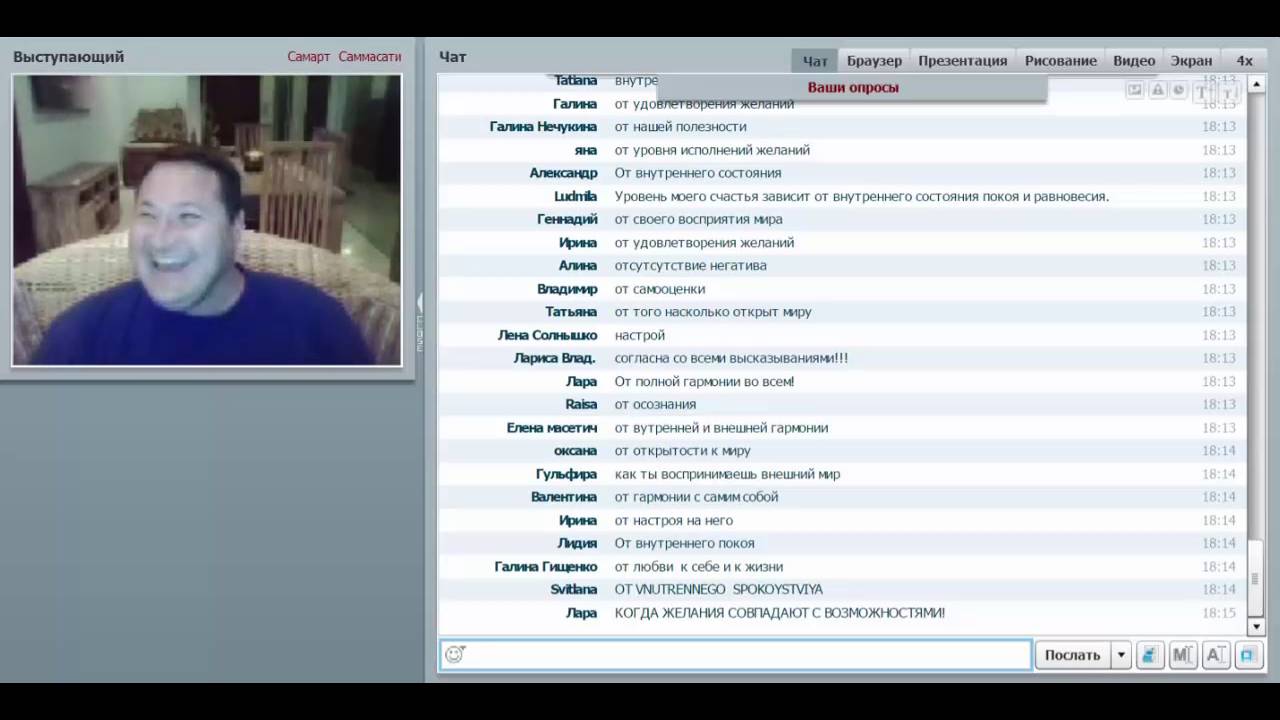Click message 'от нашей полезности'
This screenshot has width=1280, height=720.
pyautogui.click(x=680, y=127)
